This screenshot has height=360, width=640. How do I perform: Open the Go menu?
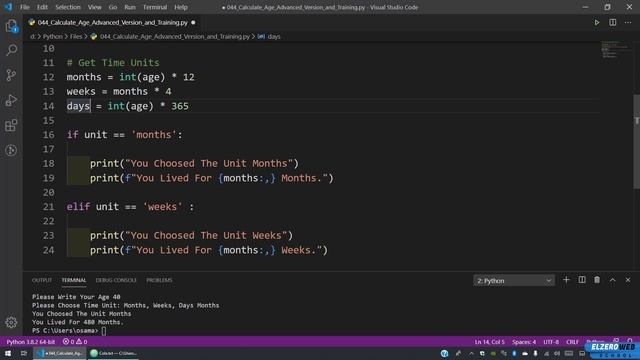point(113,7)
